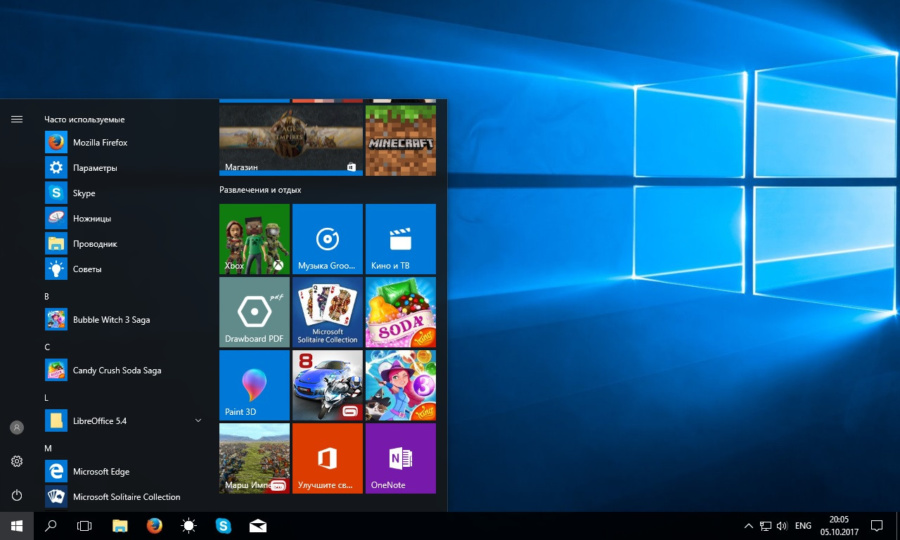The height and width of the screenshot is (540, 900).
Task: Open the OneNote tile
Action: (401, 459)
